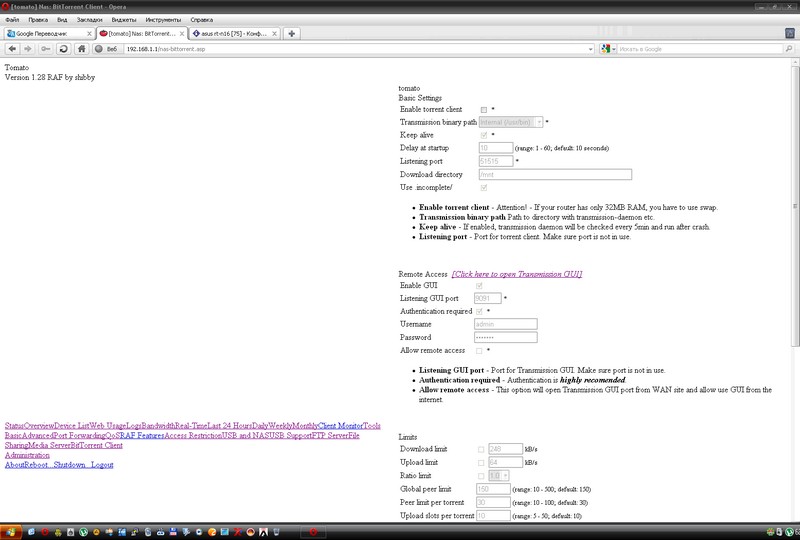Screen dimensions: 800x540
Task: Launch Opera from taskbar quick launch
Action: (x=45, y=532)
